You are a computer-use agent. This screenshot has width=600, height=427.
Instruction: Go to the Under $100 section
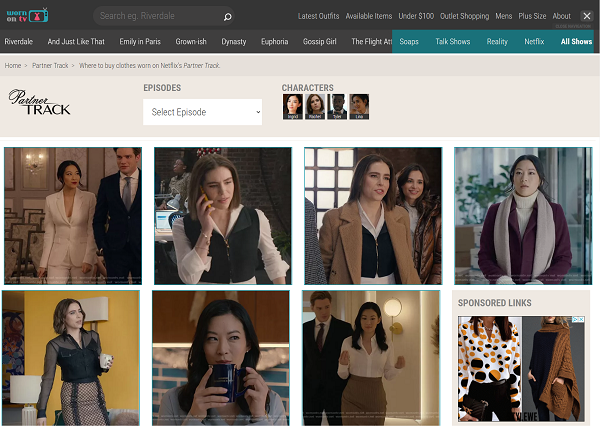(x=416, y=16)
